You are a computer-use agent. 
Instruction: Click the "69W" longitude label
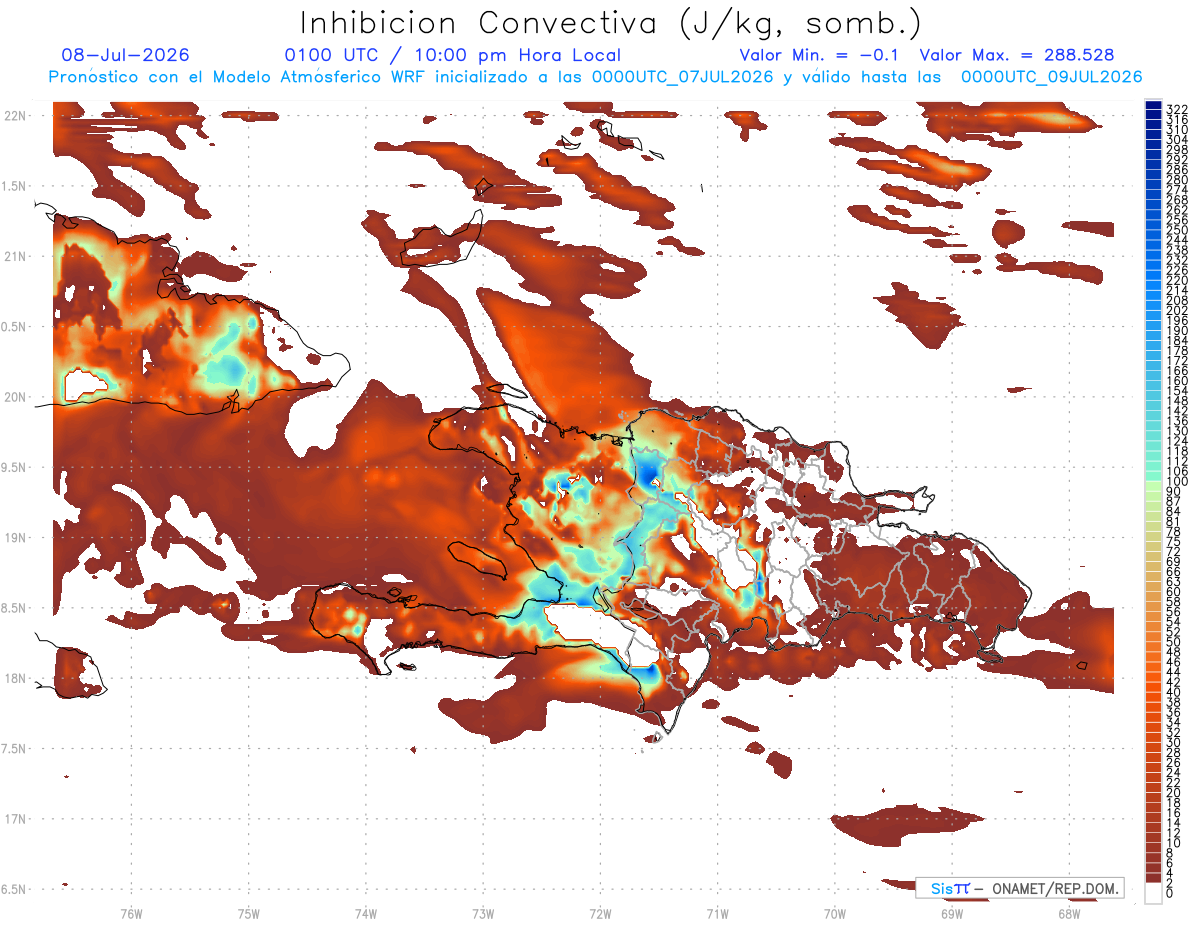point(952,914)
